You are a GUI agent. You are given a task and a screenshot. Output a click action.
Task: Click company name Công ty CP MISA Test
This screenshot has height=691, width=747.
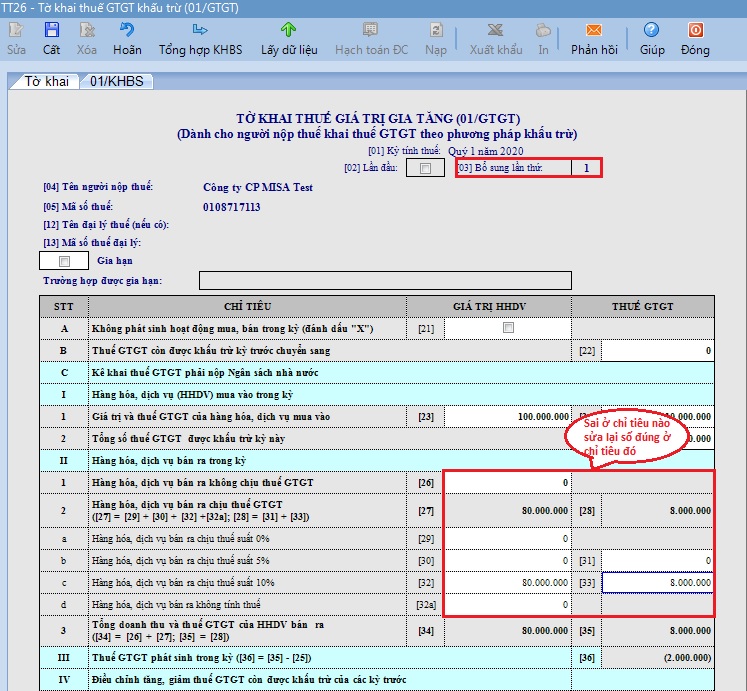tap(258, 187)
